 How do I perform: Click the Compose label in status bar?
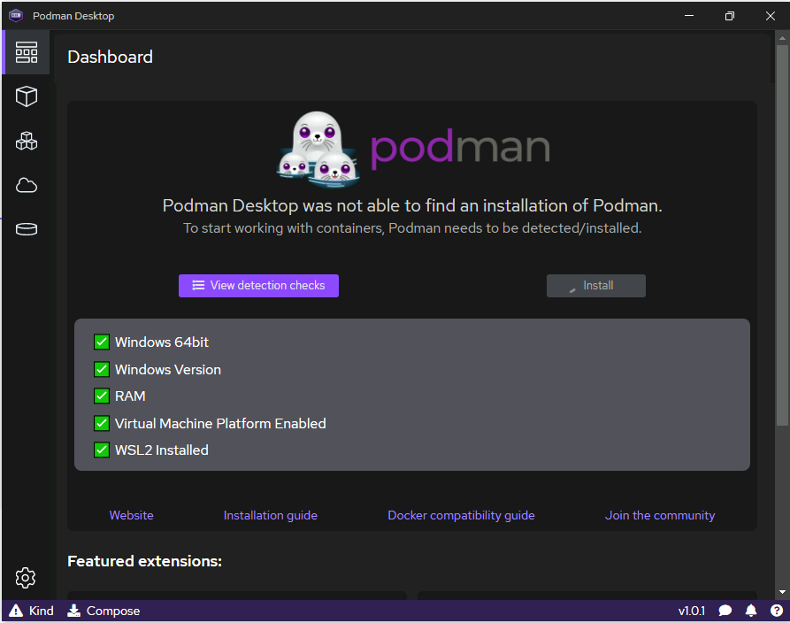point(113,611)
